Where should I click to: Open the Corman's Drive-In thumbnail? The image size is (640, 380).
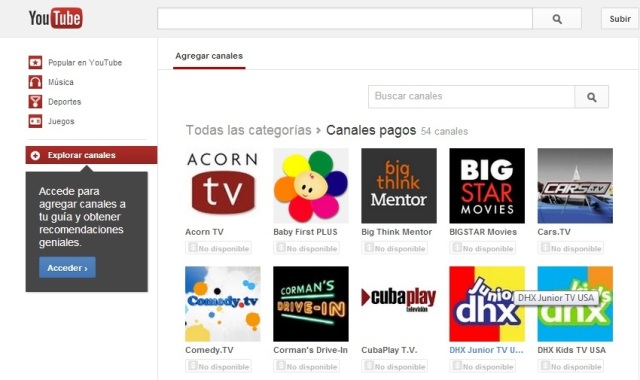[311, 304]
